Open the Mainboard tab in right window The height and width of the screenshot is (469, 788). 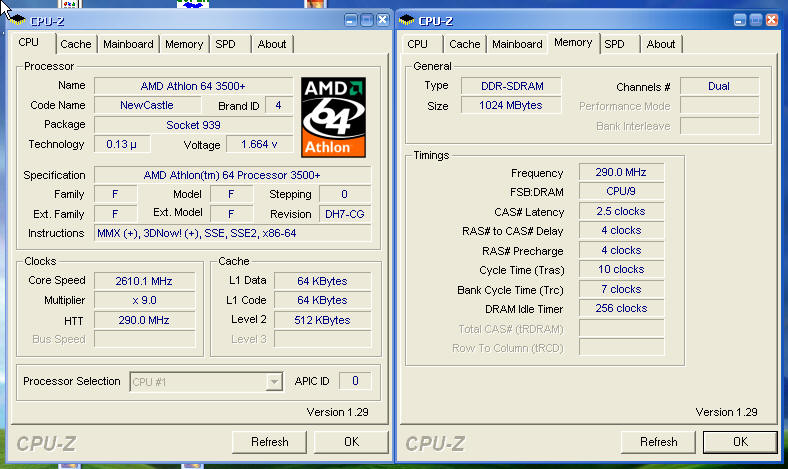click(517, 44)
